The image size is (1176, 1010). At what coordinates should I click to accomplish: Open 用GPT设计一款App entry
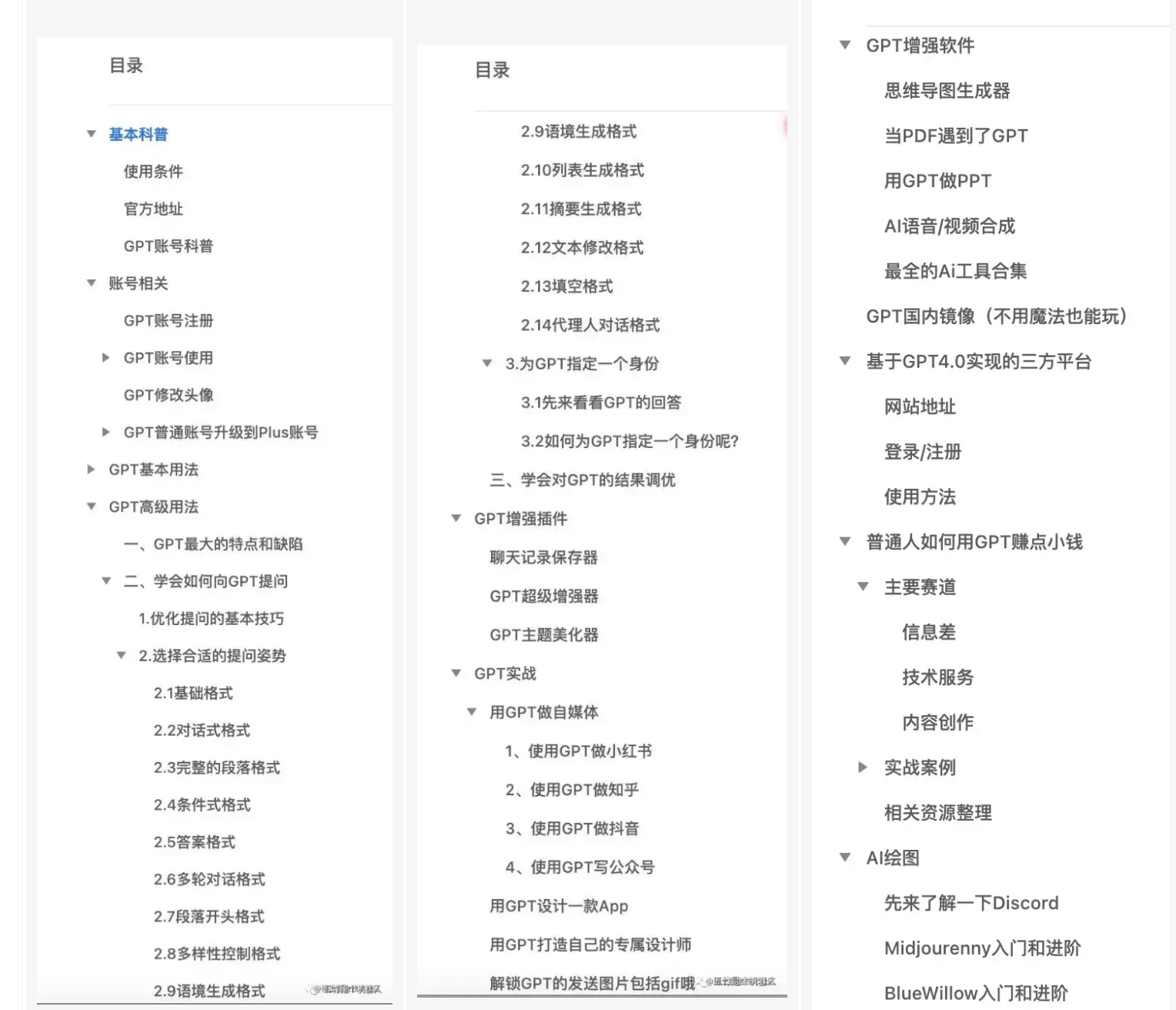click(559, 906)
